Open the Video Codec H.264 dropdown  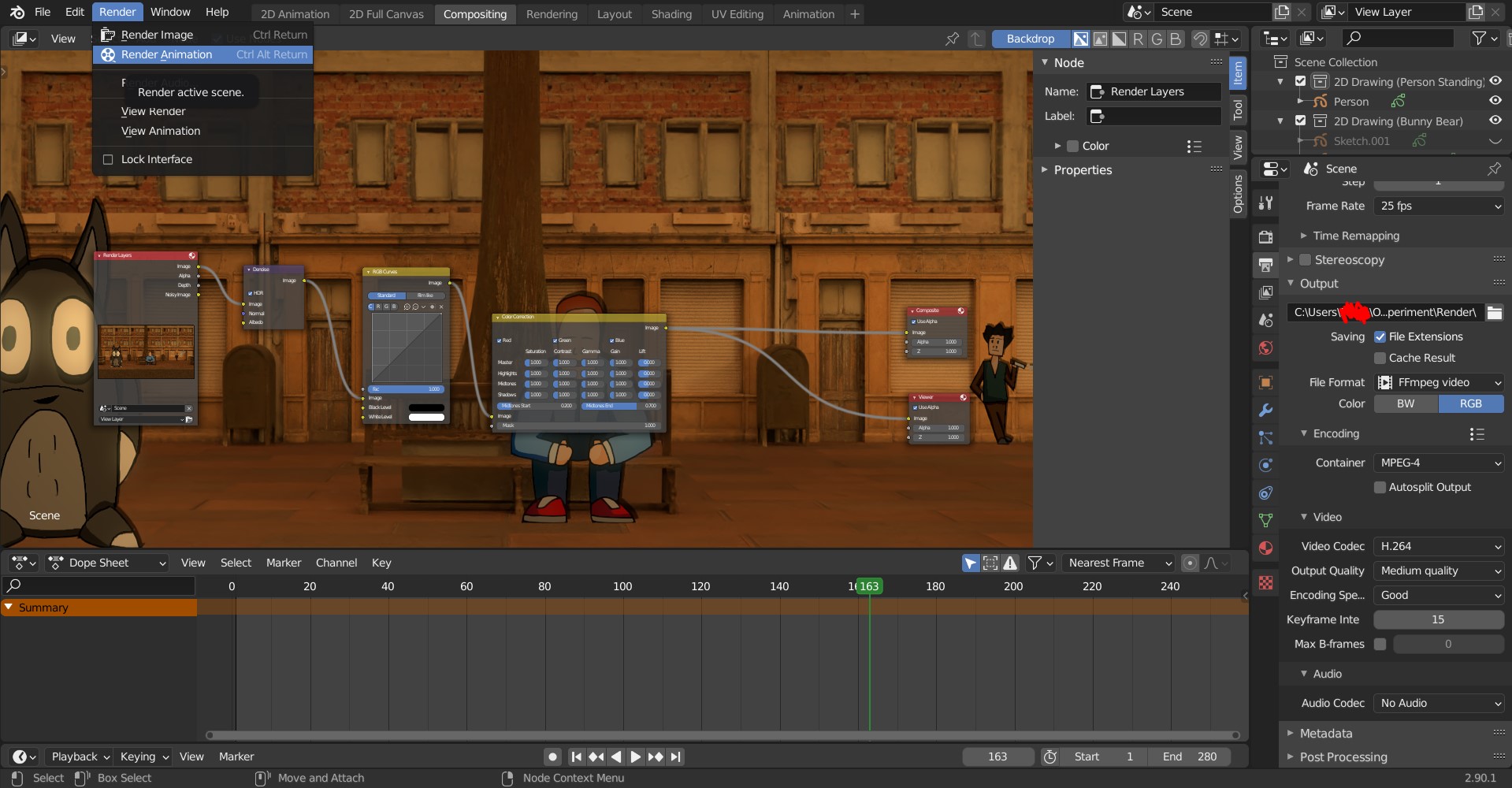(x=1439, y=546)
